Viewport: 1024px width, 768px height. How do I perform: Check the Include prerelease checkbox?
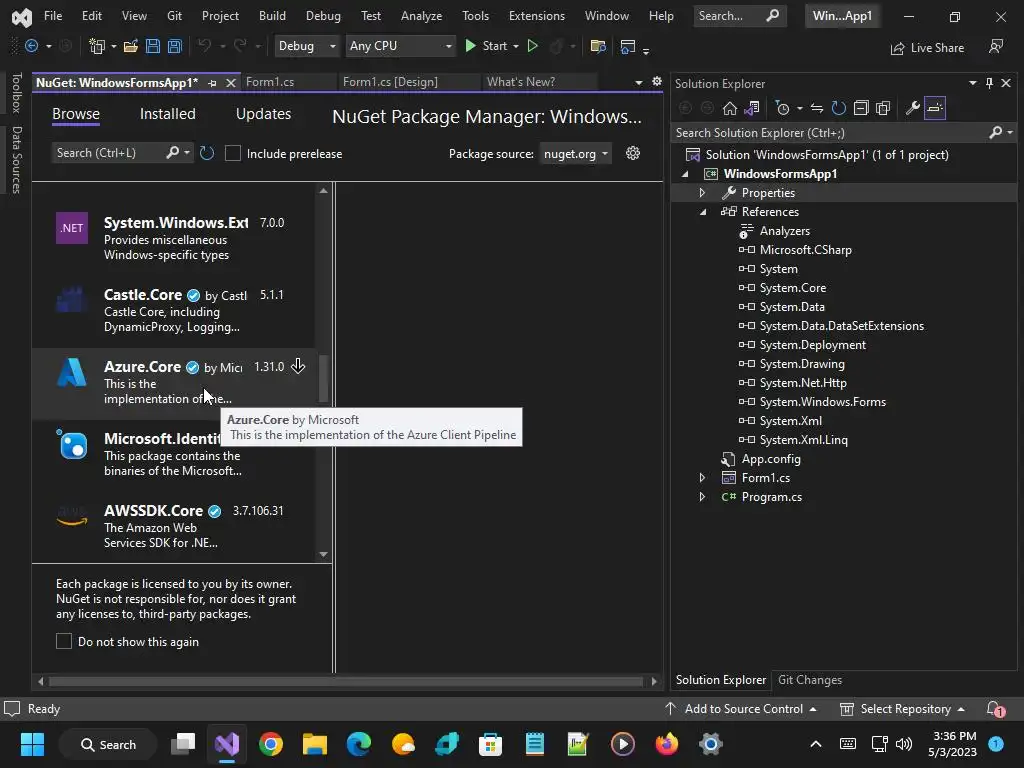tap(232, 153)
